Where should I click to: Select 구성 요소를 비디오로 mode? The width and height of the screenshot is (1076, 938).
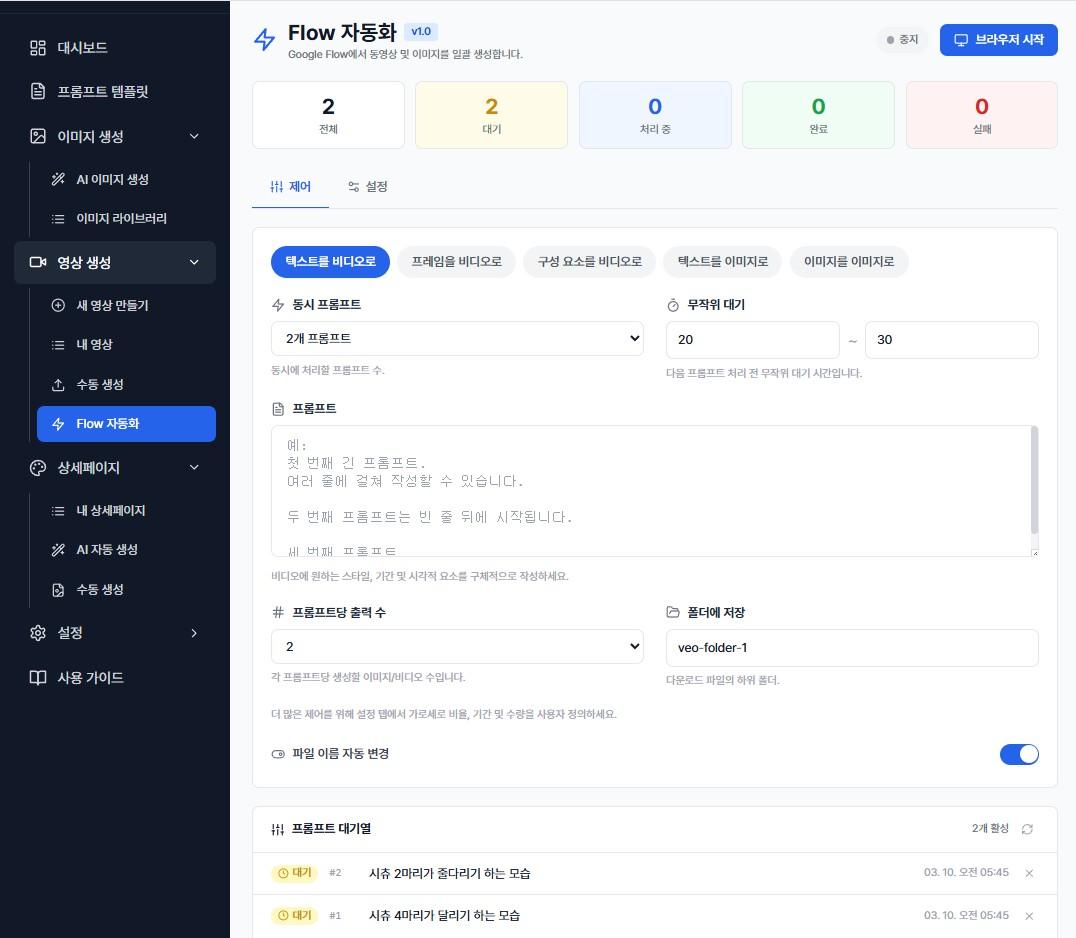point(589,261)
